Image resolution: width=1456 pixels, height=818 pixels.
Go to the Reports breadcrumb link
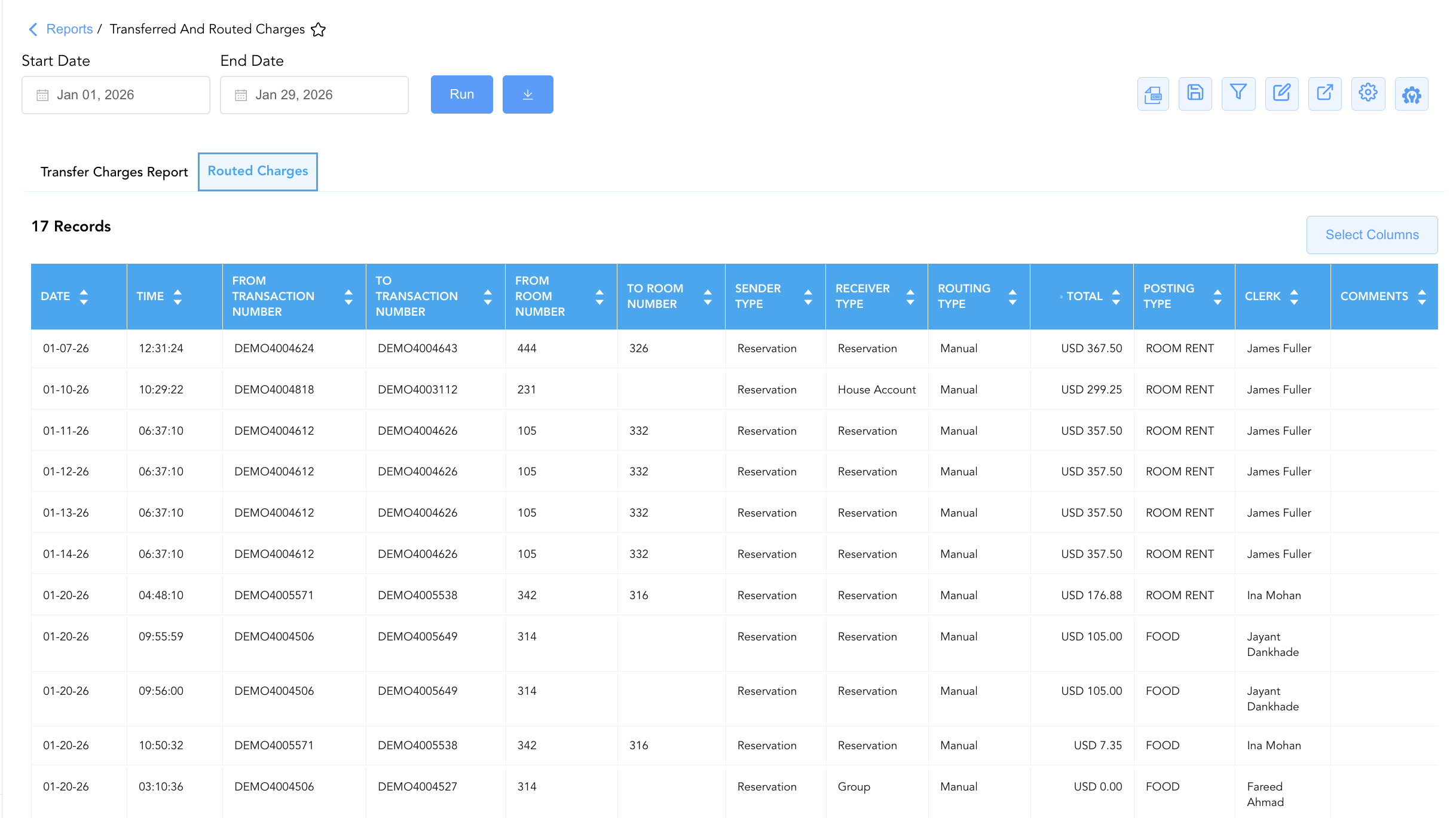click(69, 29)
